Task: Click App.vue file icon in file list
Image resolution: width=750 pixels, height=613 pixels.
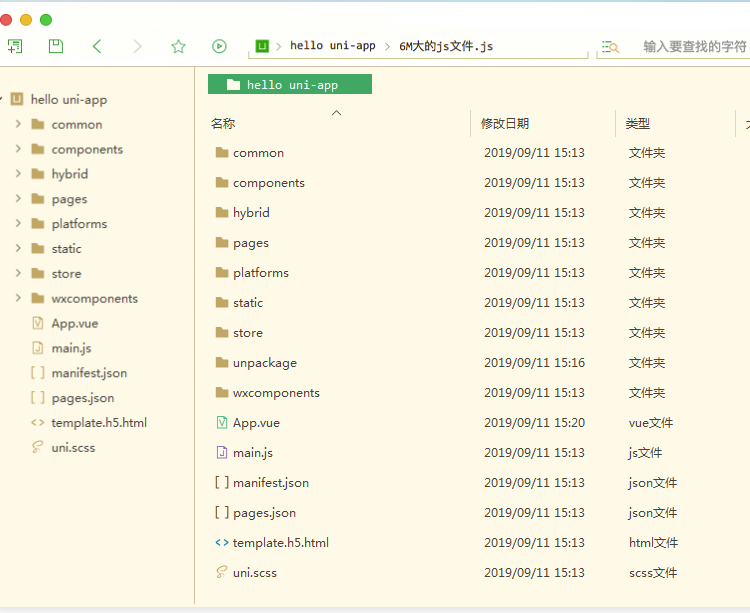Action: [222, 423]
